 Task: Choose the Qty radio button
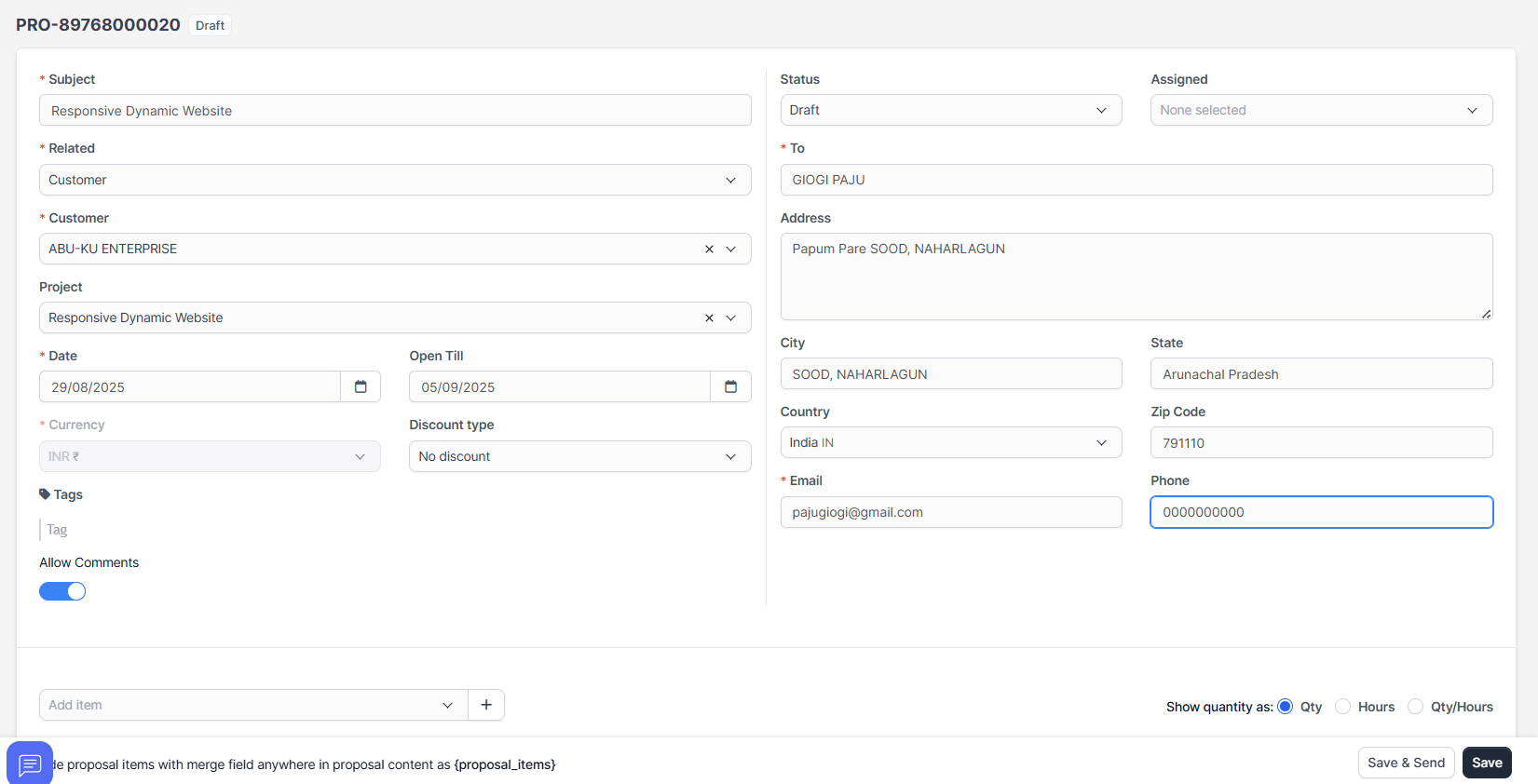(x=1286, y=707)
